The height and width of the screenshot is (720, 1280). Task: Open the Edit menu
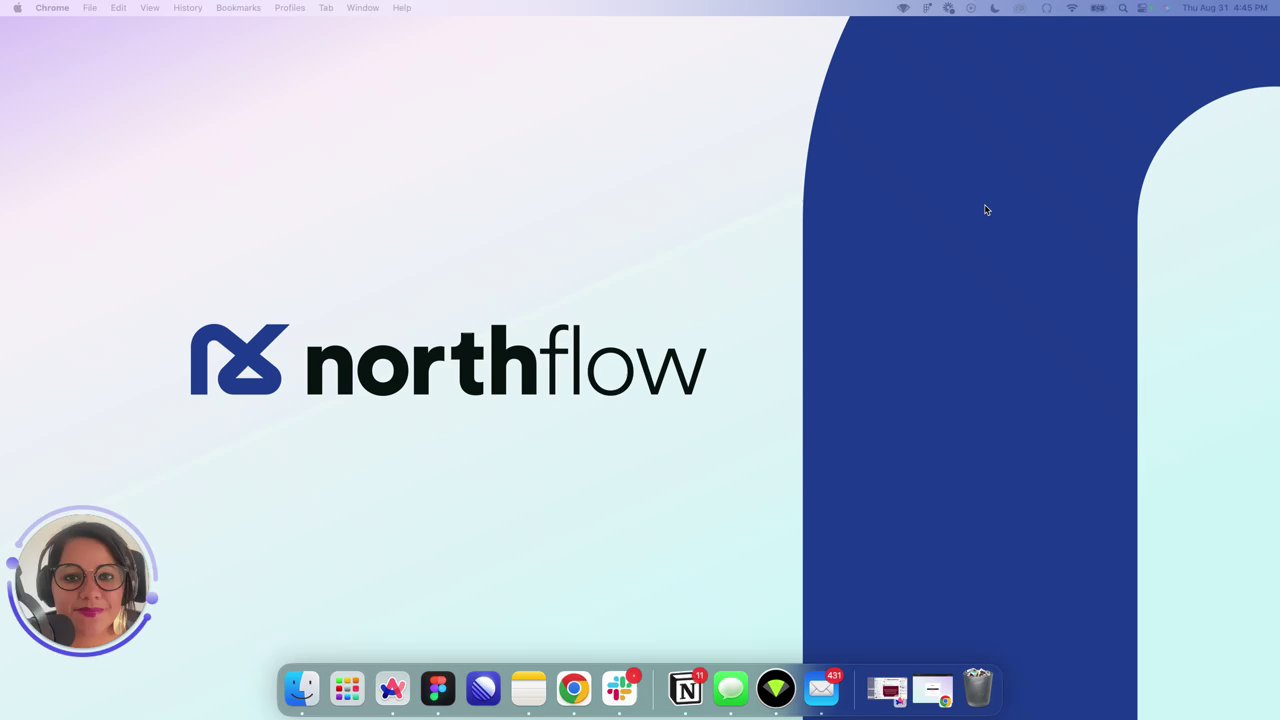point(118,8)
